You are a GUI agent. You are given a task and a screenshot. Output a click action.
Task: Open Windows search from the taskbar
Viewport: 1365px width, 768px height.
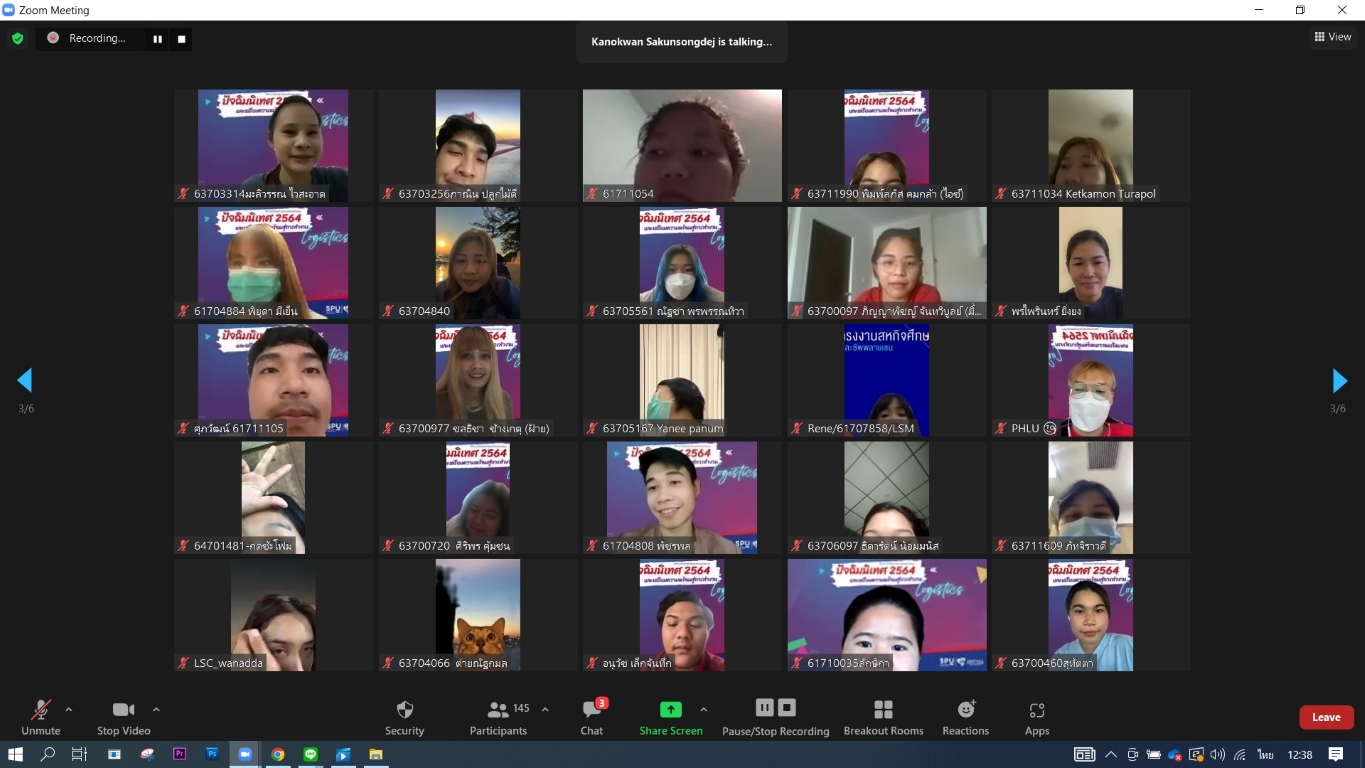point(47,754)
